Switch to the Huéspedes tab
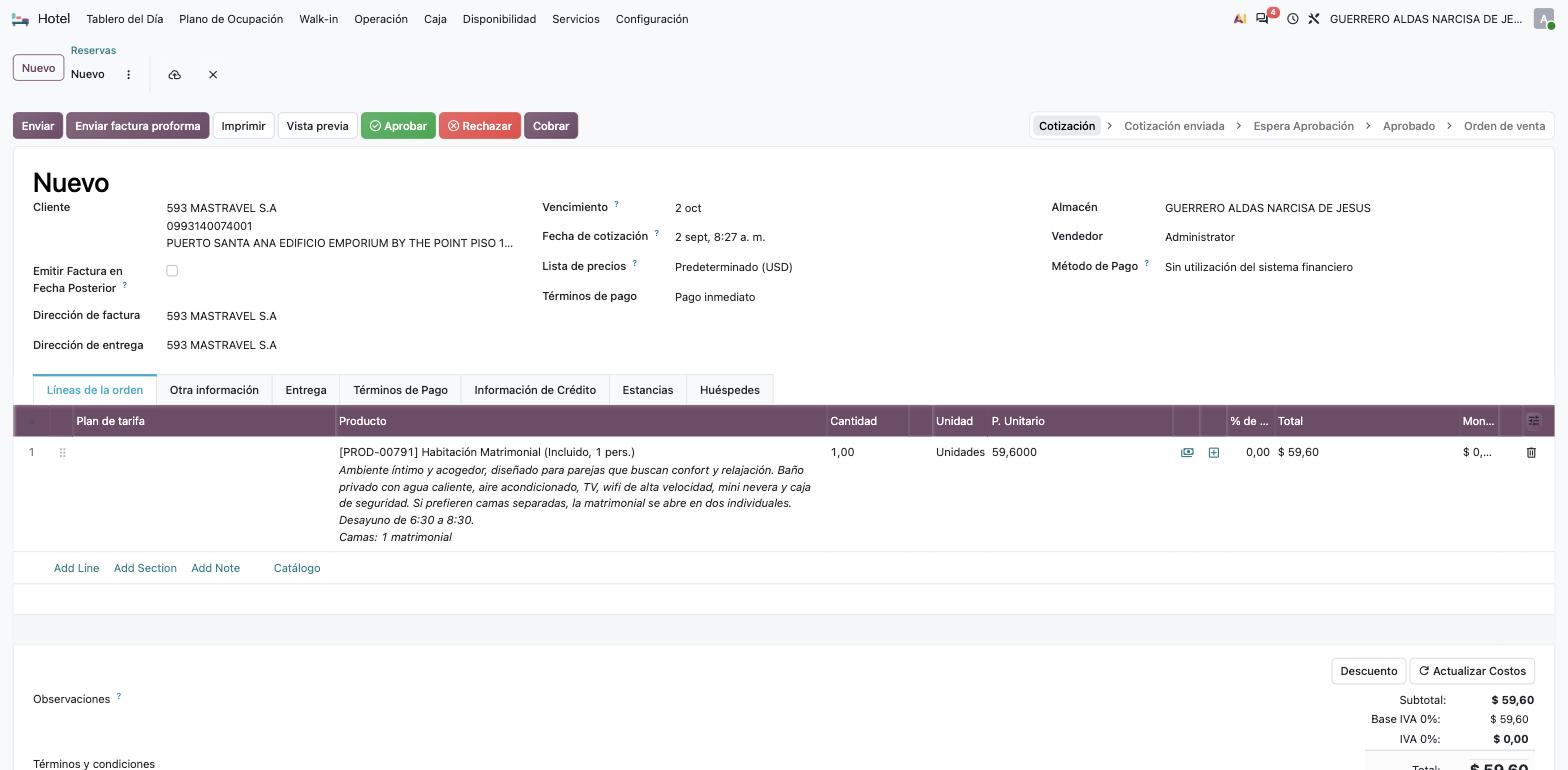 coord(730,390)
